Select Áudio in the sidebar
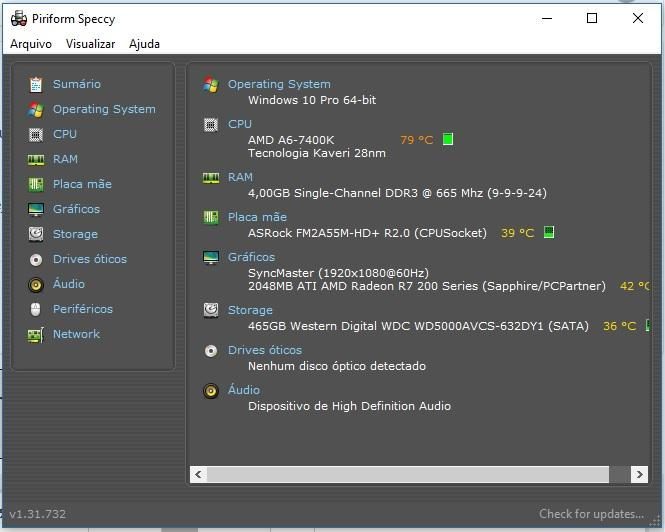 pos(69,284)
